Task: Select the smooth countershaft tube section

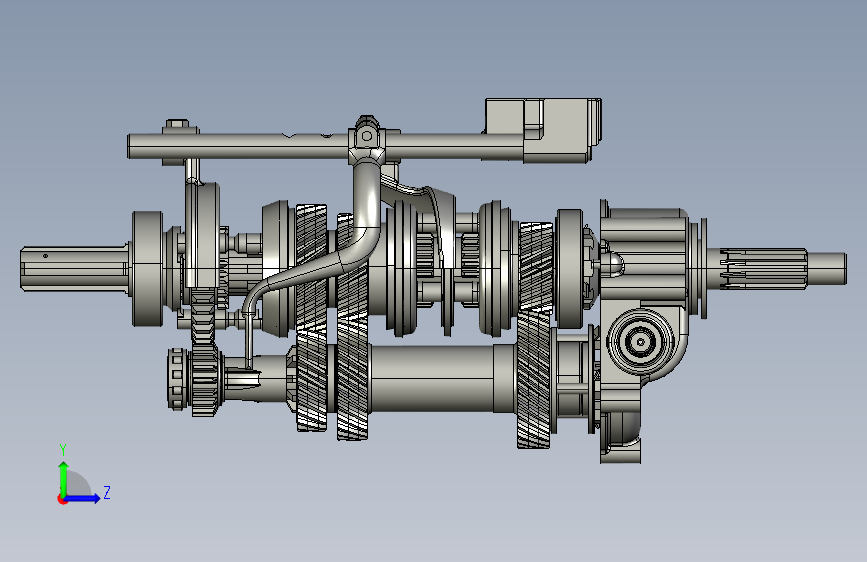Action: click(x=432, y=378)
